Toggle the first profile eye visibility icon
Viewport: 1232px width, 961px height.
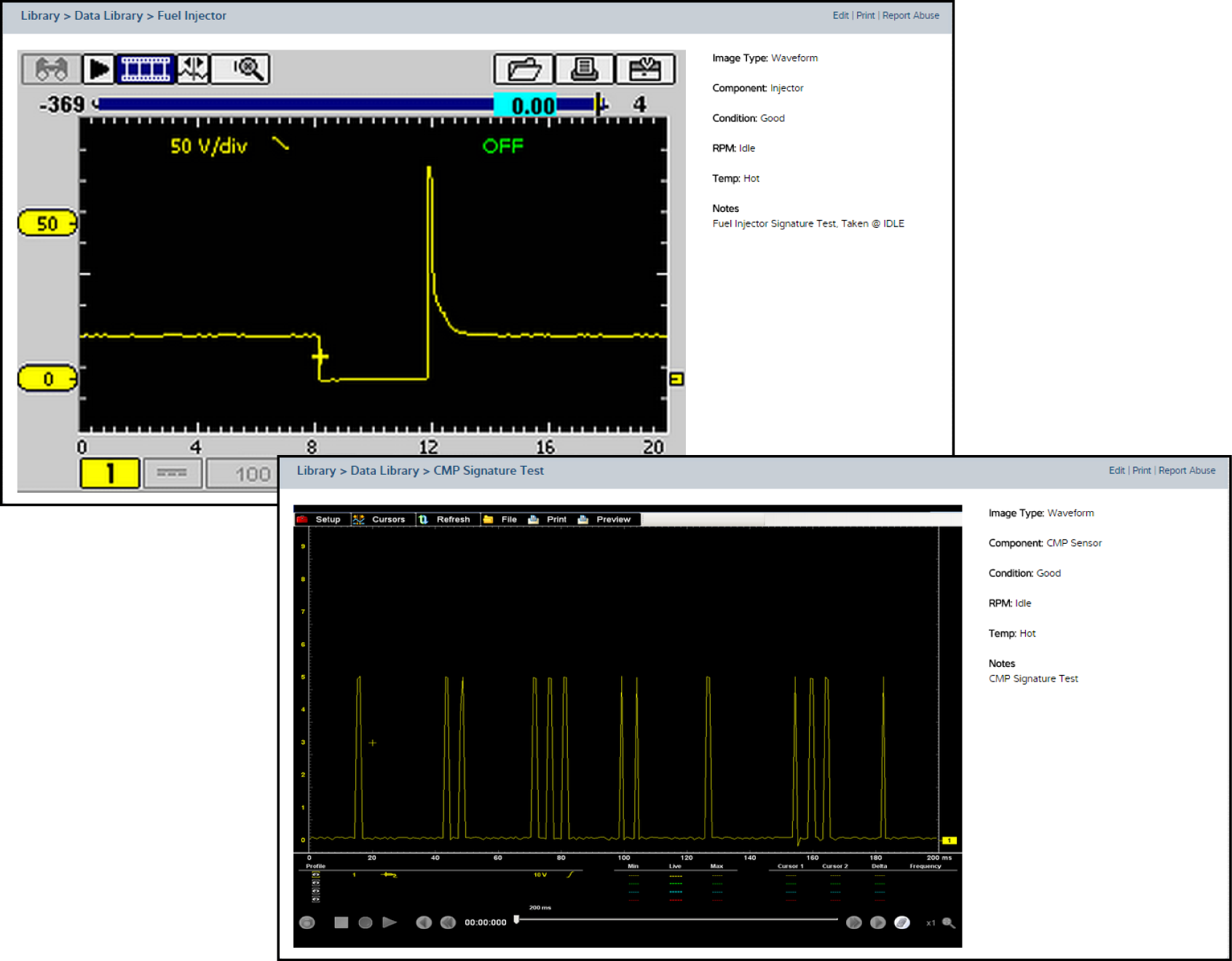coord(315,874)
